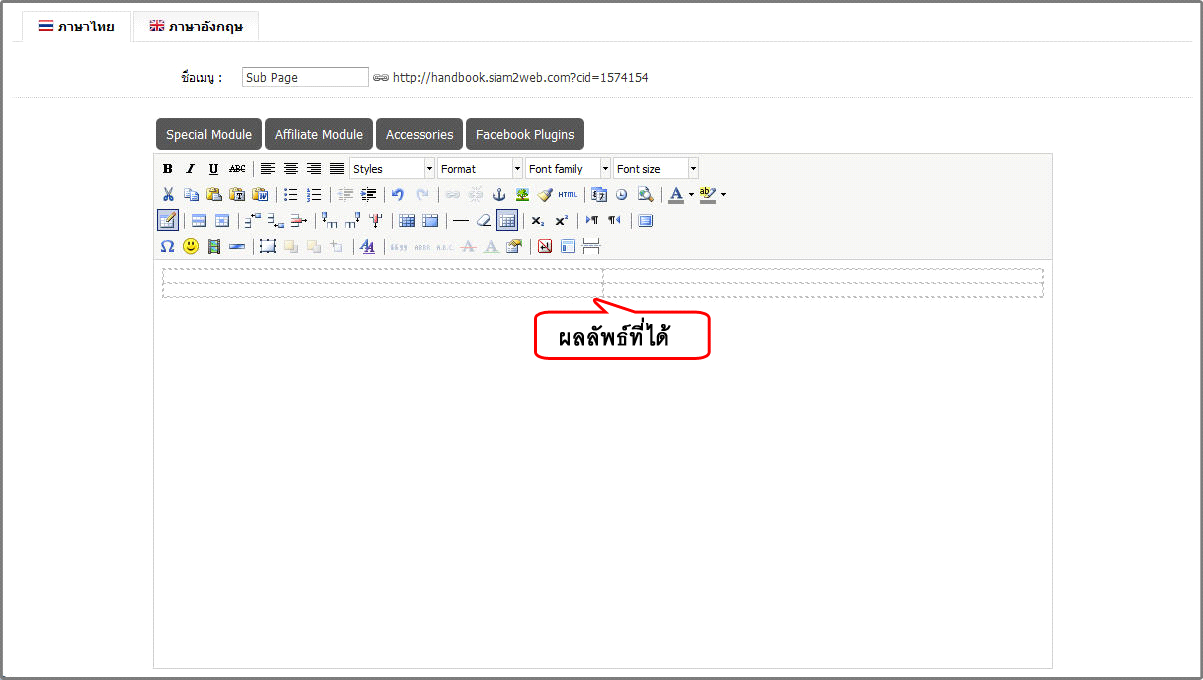This screenshot has width=1203, height=680.
Task: Toggle subscript formatting
Action: [538, 221]
